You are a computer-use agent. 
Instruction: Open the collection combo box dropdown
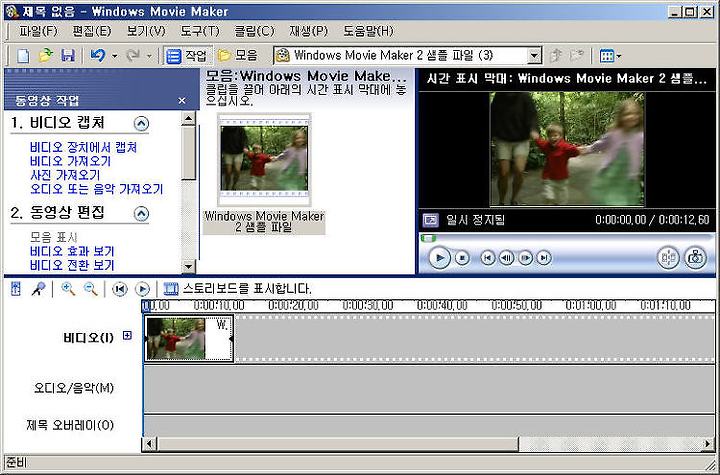click(x=534, y=56)
